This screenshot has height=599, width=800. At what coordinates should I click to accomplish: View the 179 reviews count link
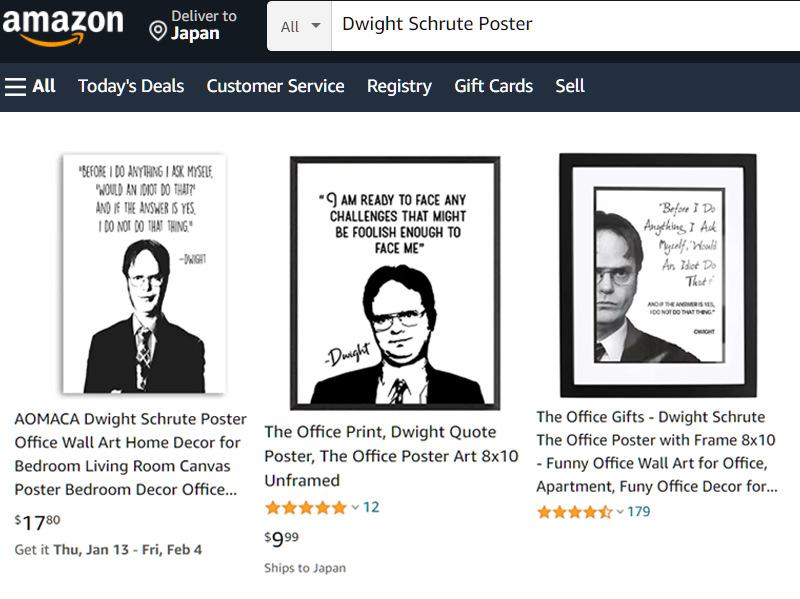pos(639,512)
